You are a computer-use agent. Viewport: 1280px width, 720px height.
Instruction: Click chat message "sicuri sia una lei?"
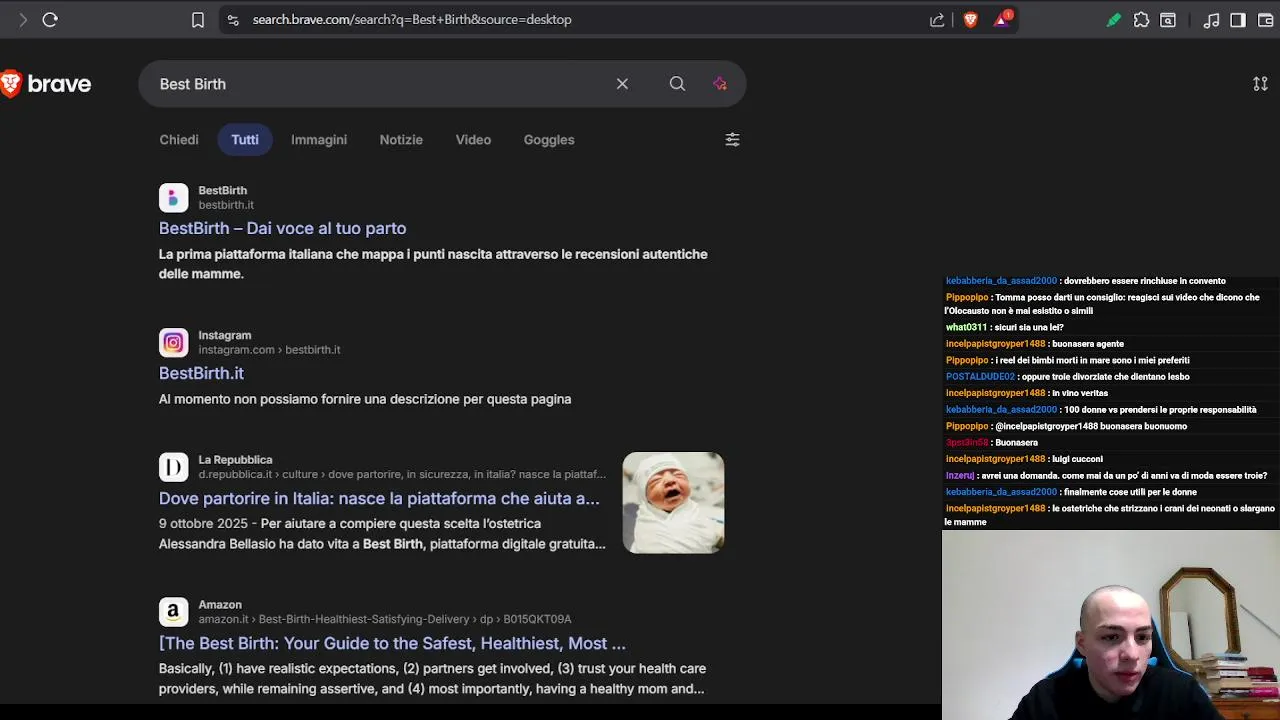[1029, 327]
